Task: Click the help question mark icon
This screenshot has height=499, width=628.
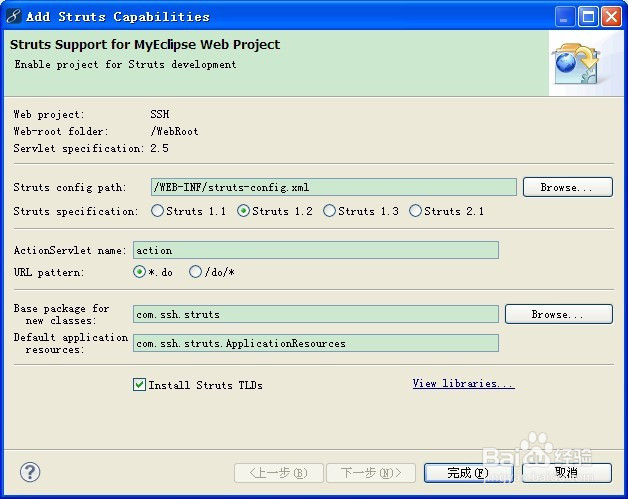Action: 30,472
